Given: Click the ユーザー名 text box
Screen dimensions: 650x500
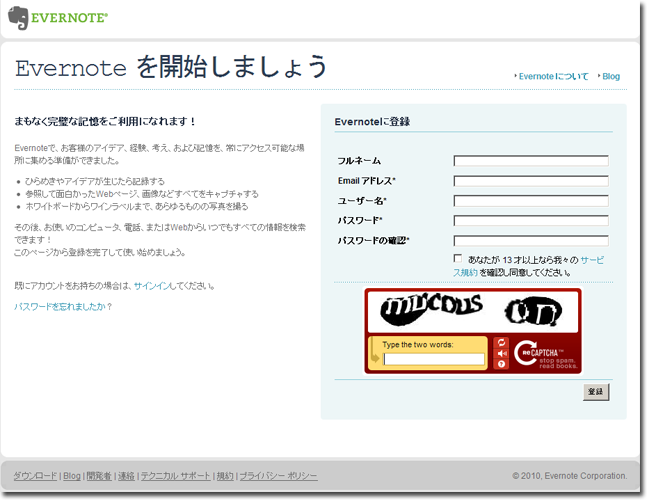Looking at the screenshot, I should tap(530, 200).
